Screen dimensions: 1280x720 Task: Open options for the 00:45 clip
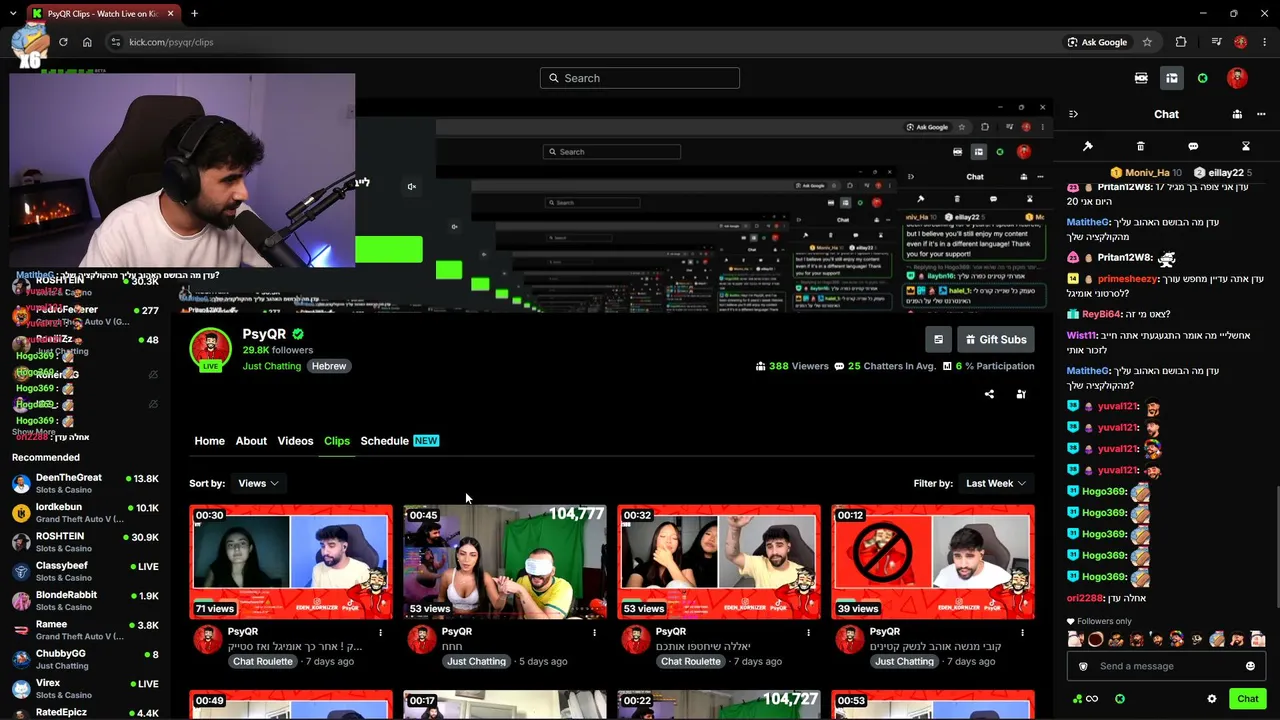coord(594,632)
